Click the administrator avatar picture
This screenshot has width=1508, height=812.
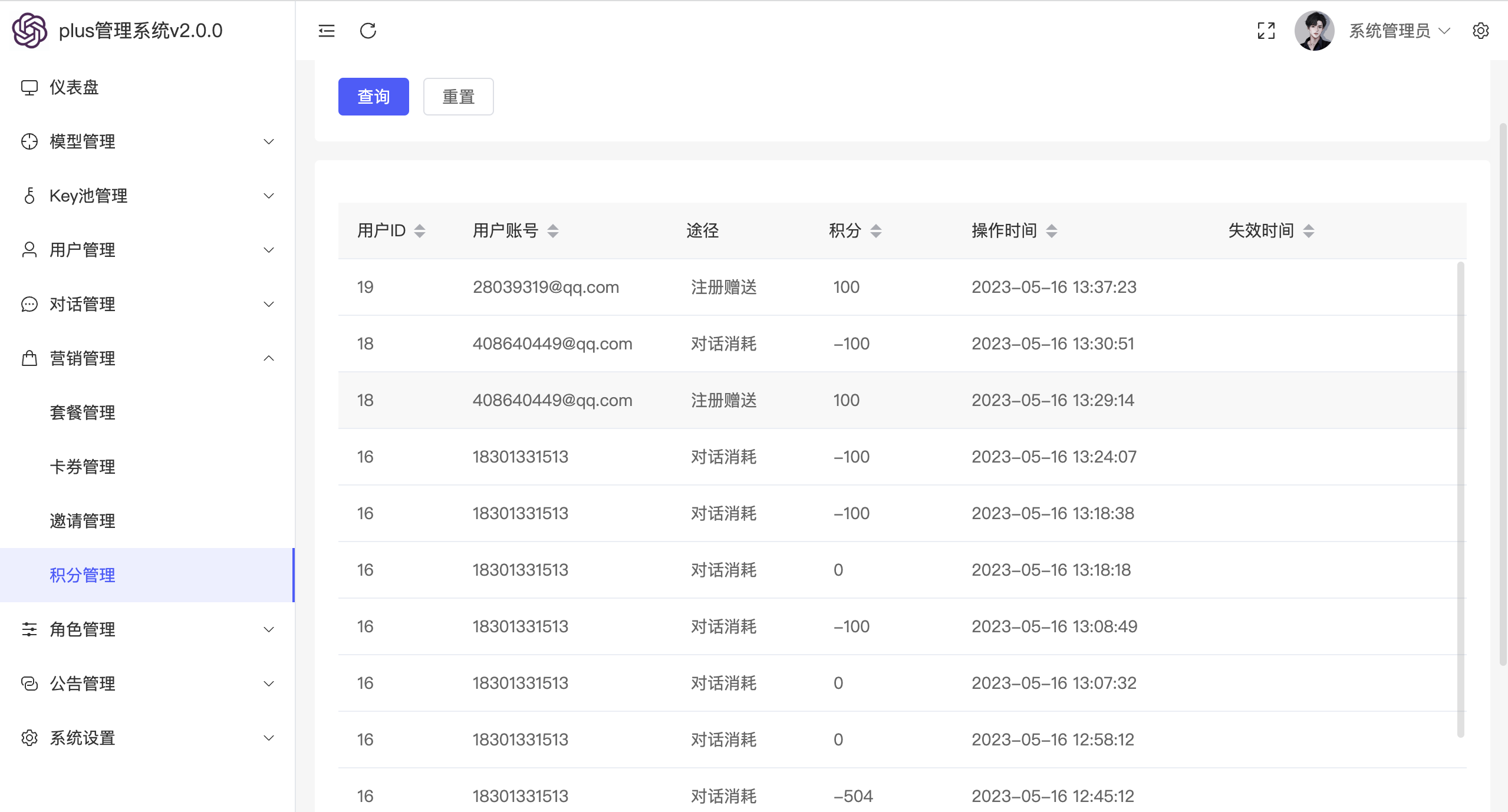pyautogui.click(x=1314, y=31)
